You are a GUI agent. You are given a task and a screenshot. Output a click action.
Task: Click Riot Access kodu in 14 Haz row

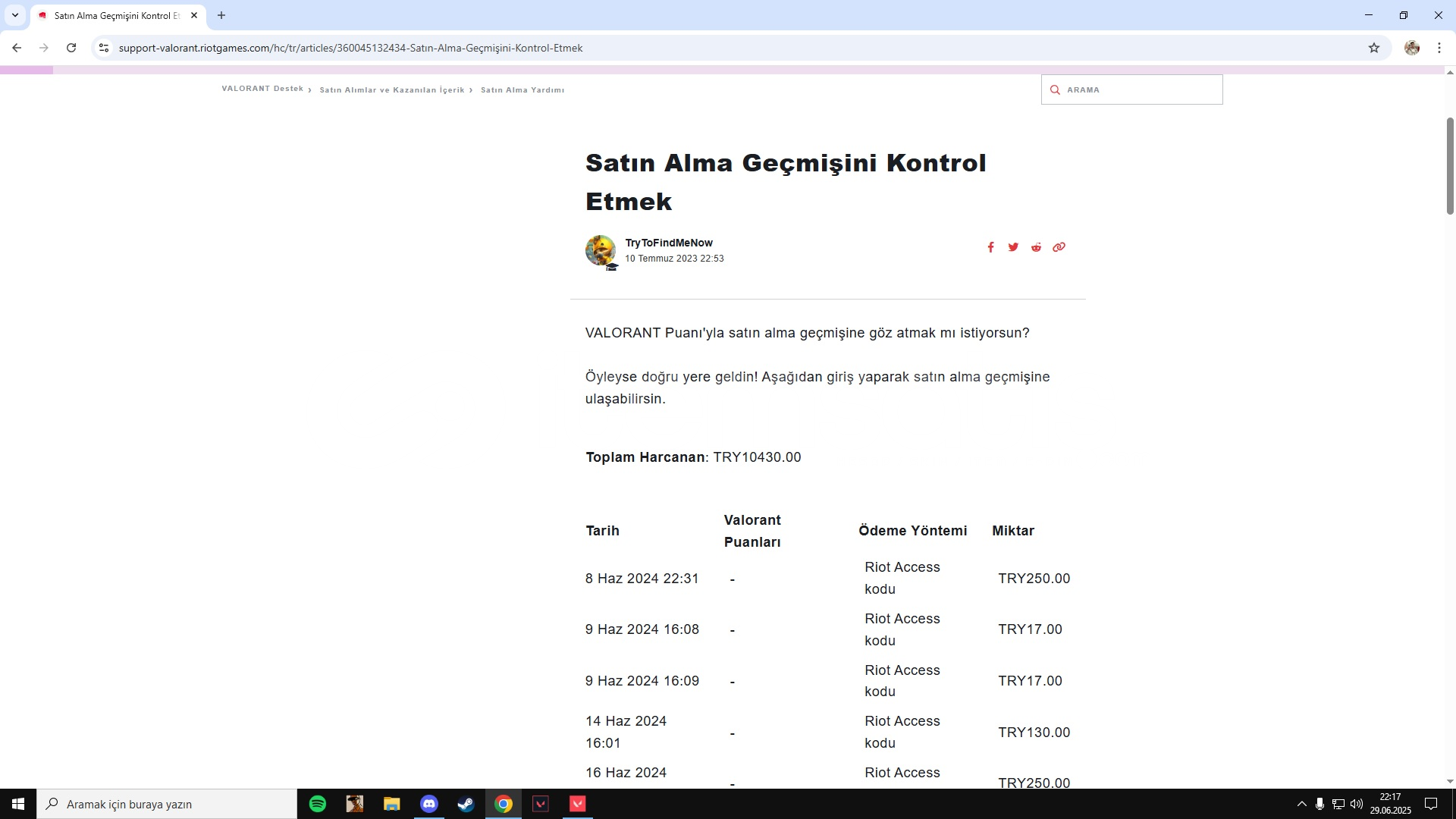pyautogui.click(x=902, y=732)
